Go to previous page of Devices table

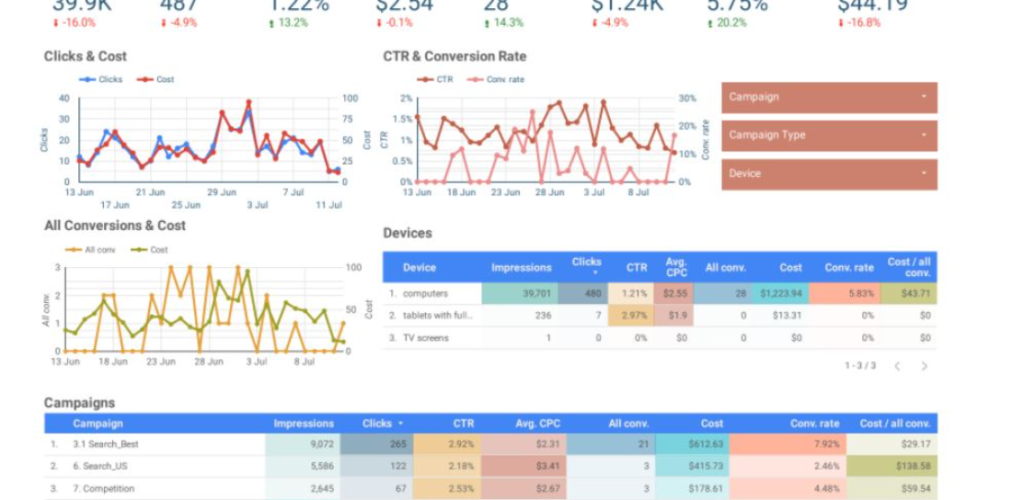pyautogui.click(x=897, y=366)
